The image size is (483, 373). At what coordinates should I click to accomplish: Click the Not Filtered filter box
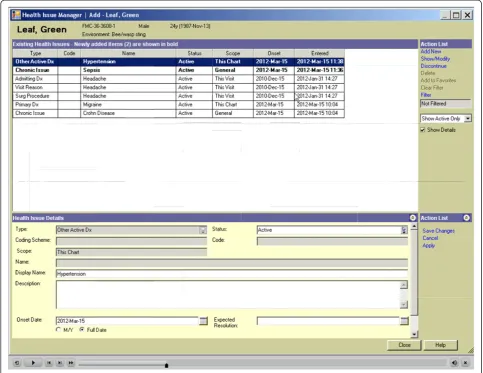[446, 104]
